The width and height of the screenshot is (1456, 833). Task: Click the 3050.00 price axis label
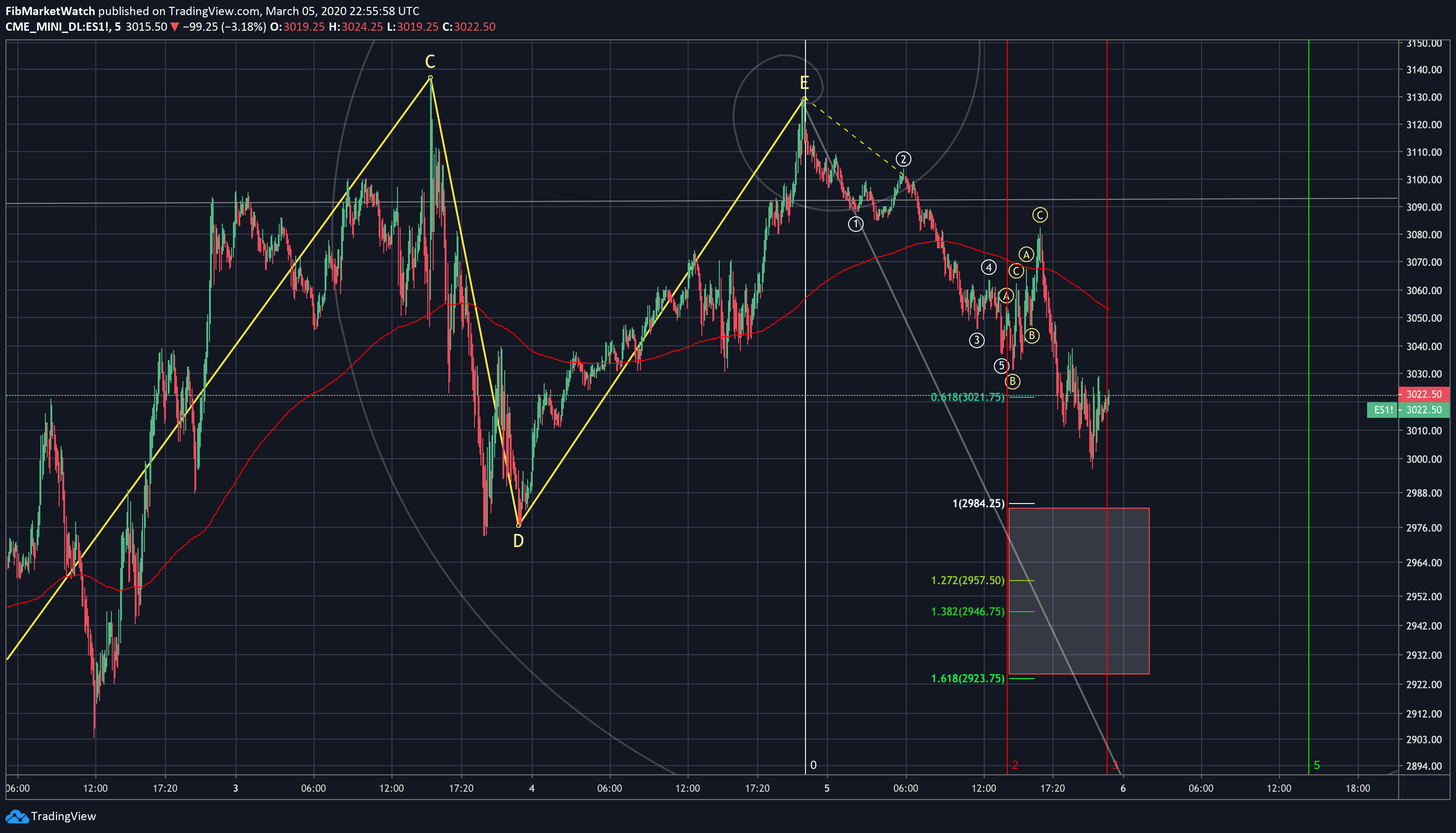(1423, 318)
